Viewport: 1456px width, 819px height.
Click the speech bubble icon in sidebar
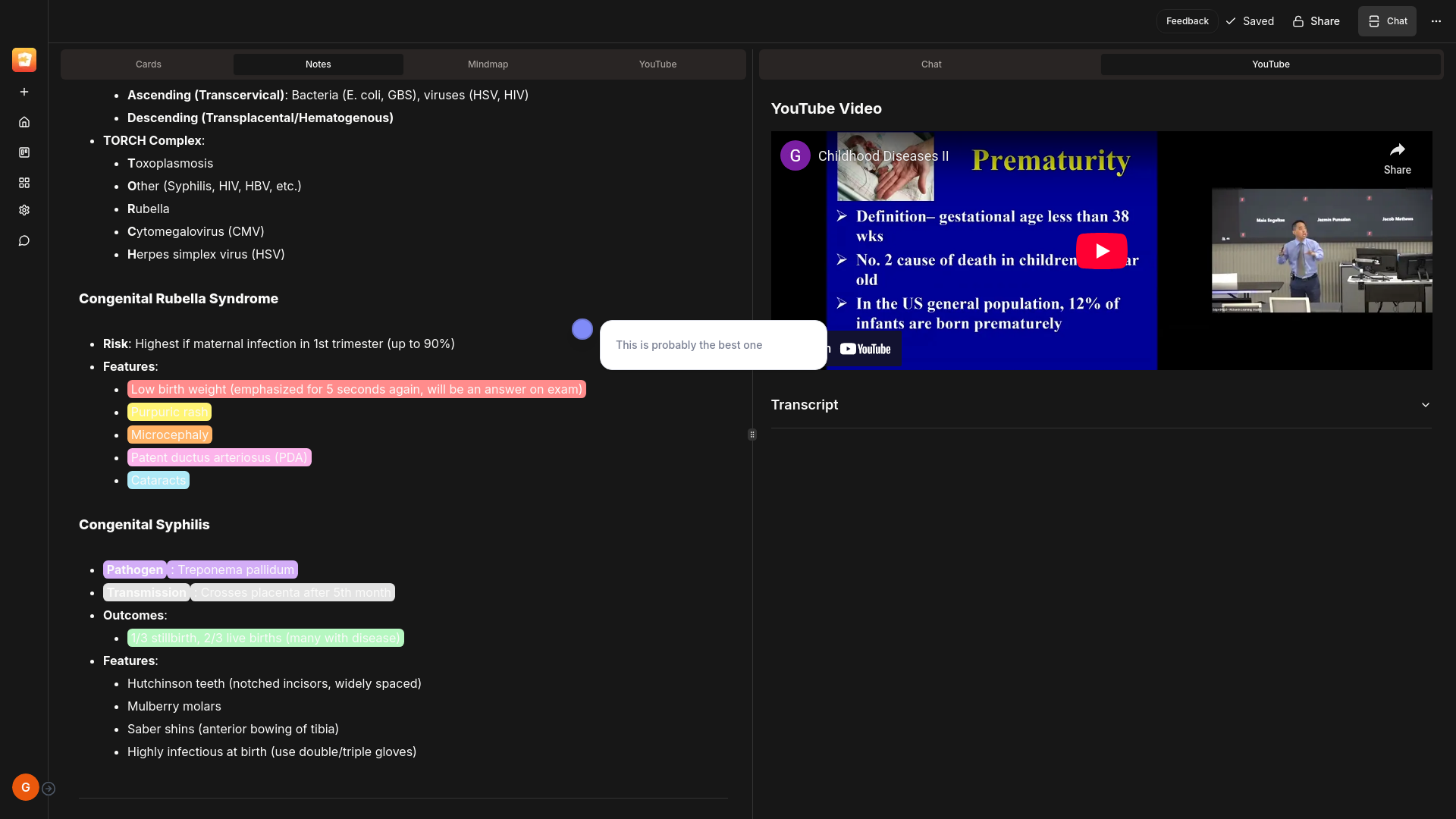click(x=24, y=240)
